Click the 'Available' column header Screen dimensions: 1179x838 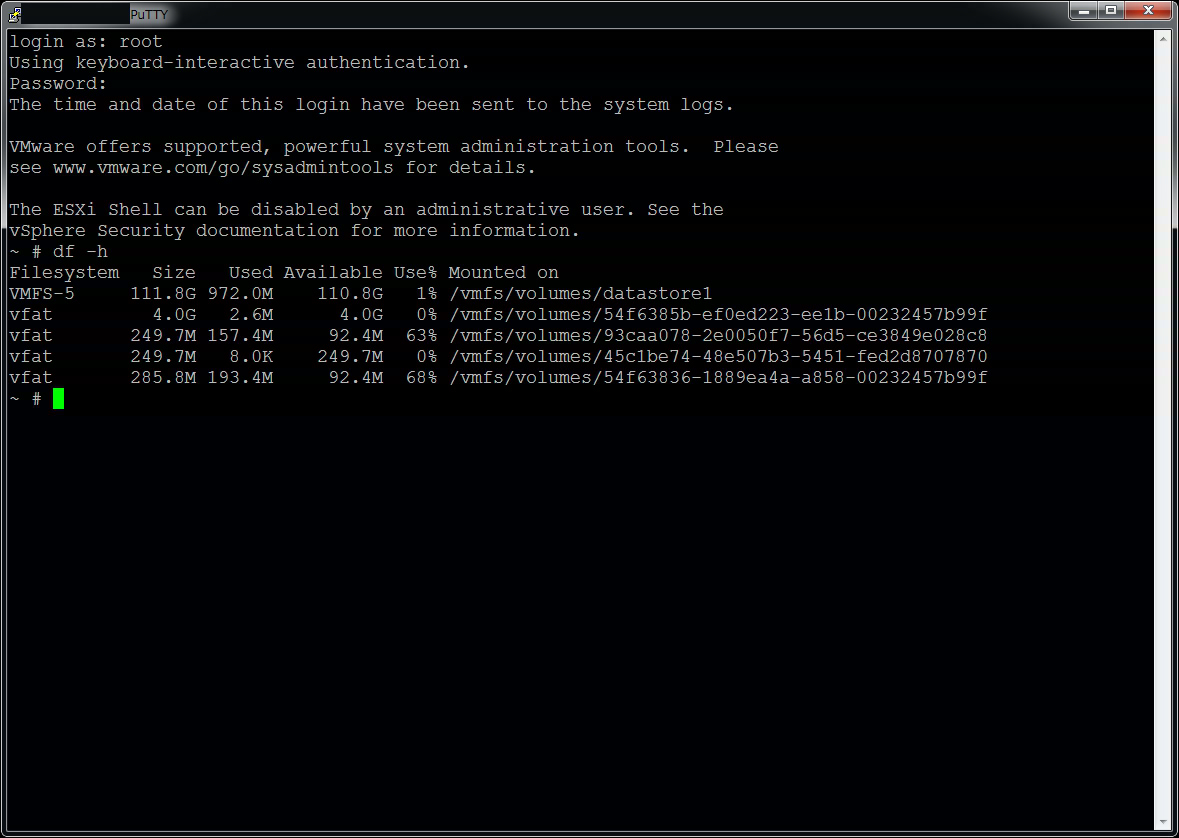tap(333, 272)
